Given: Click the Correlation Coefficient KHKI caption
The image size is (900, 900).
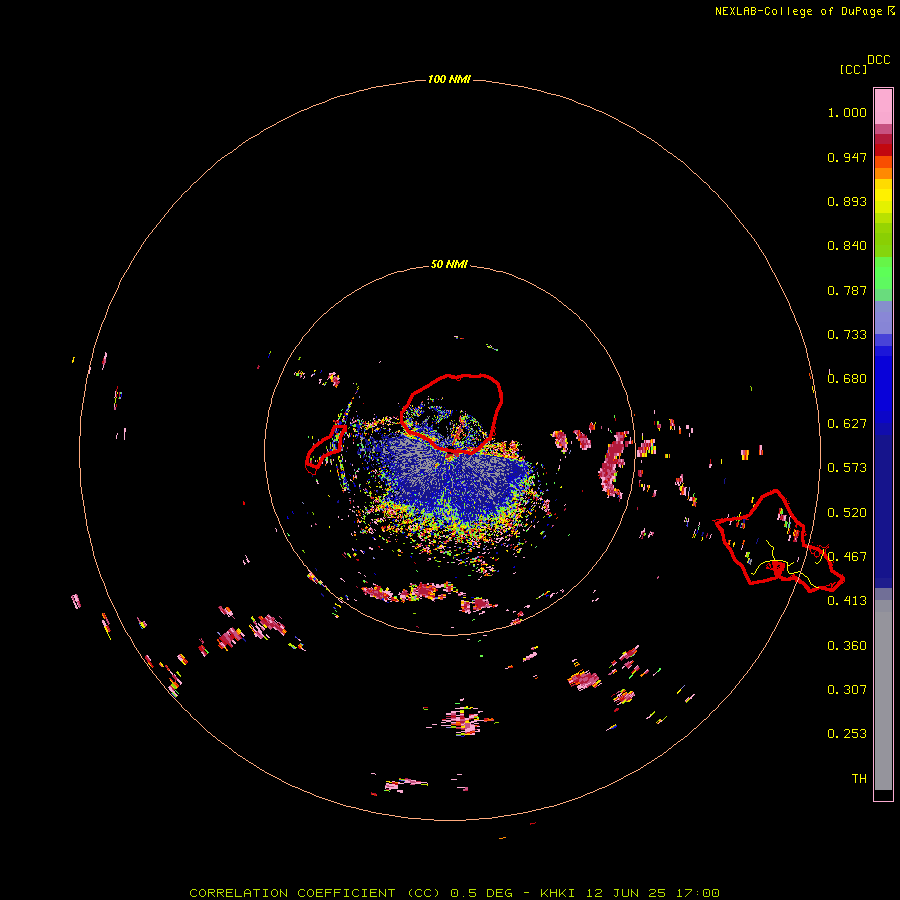Looking at the screenshot, I should point(454,893).
